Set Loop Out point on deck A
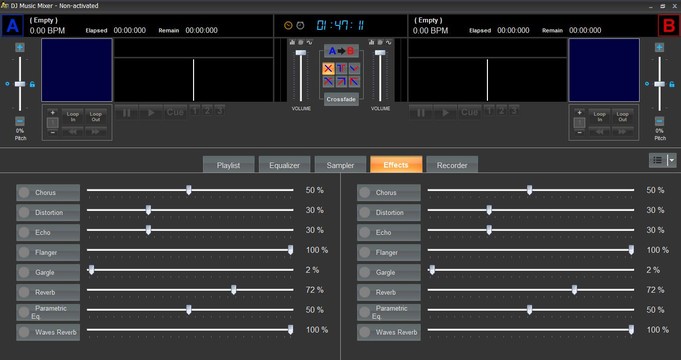The width and height of the screenshot is (681, 360). pyautogui.click(x=96, y=116)
